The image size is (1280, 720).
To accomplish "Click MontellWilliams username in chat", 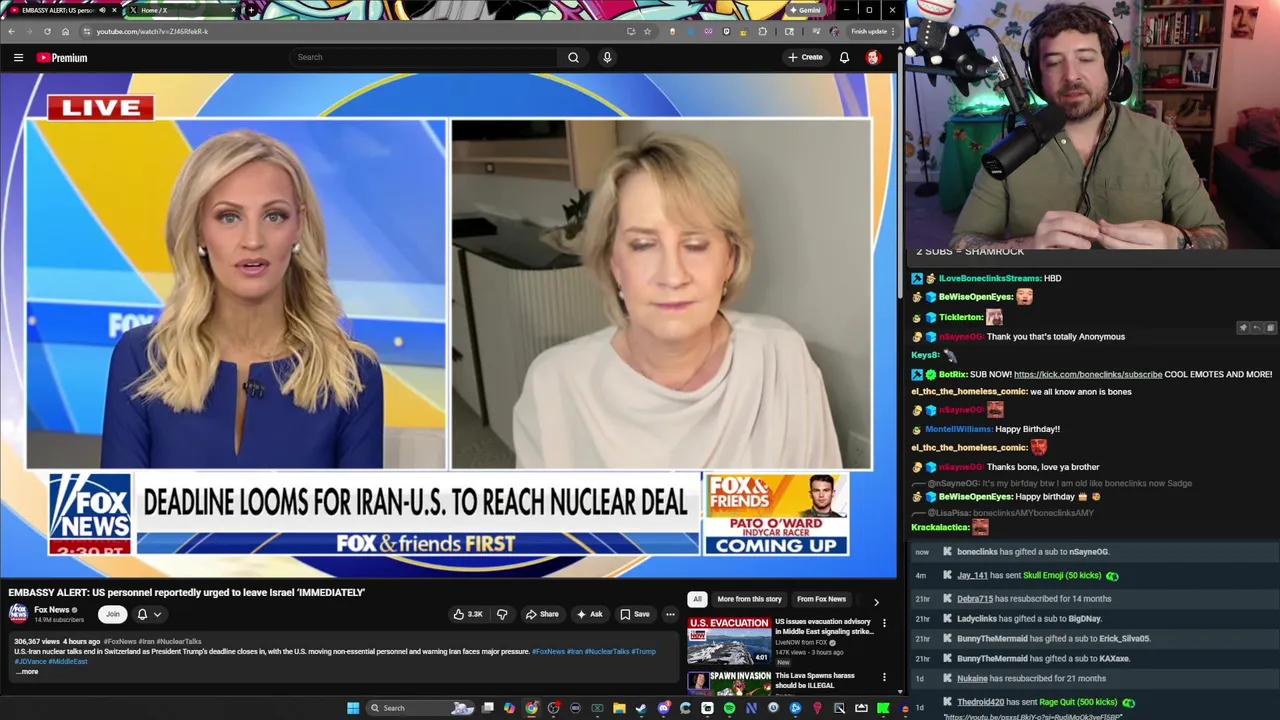I will [x=958, y=429].
